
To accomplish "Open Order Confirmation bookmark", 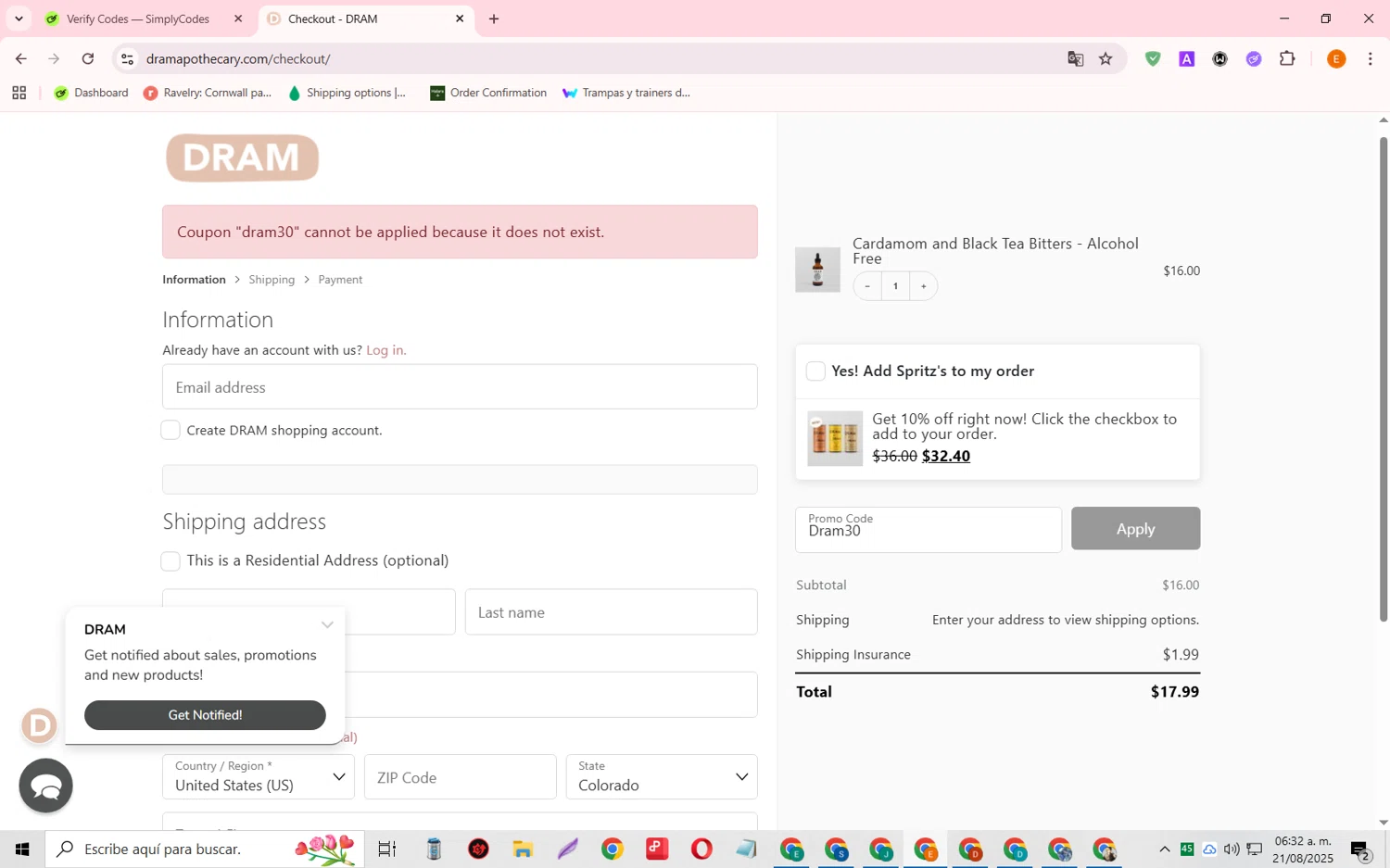I will click(x=488, y=93).
